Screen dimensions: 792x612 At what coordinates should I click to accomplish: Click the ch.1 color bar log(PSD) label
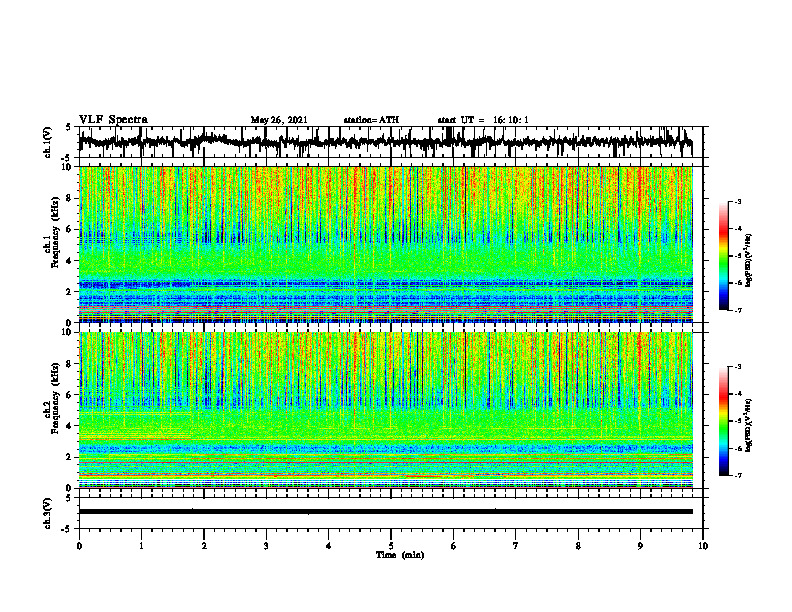749,261
